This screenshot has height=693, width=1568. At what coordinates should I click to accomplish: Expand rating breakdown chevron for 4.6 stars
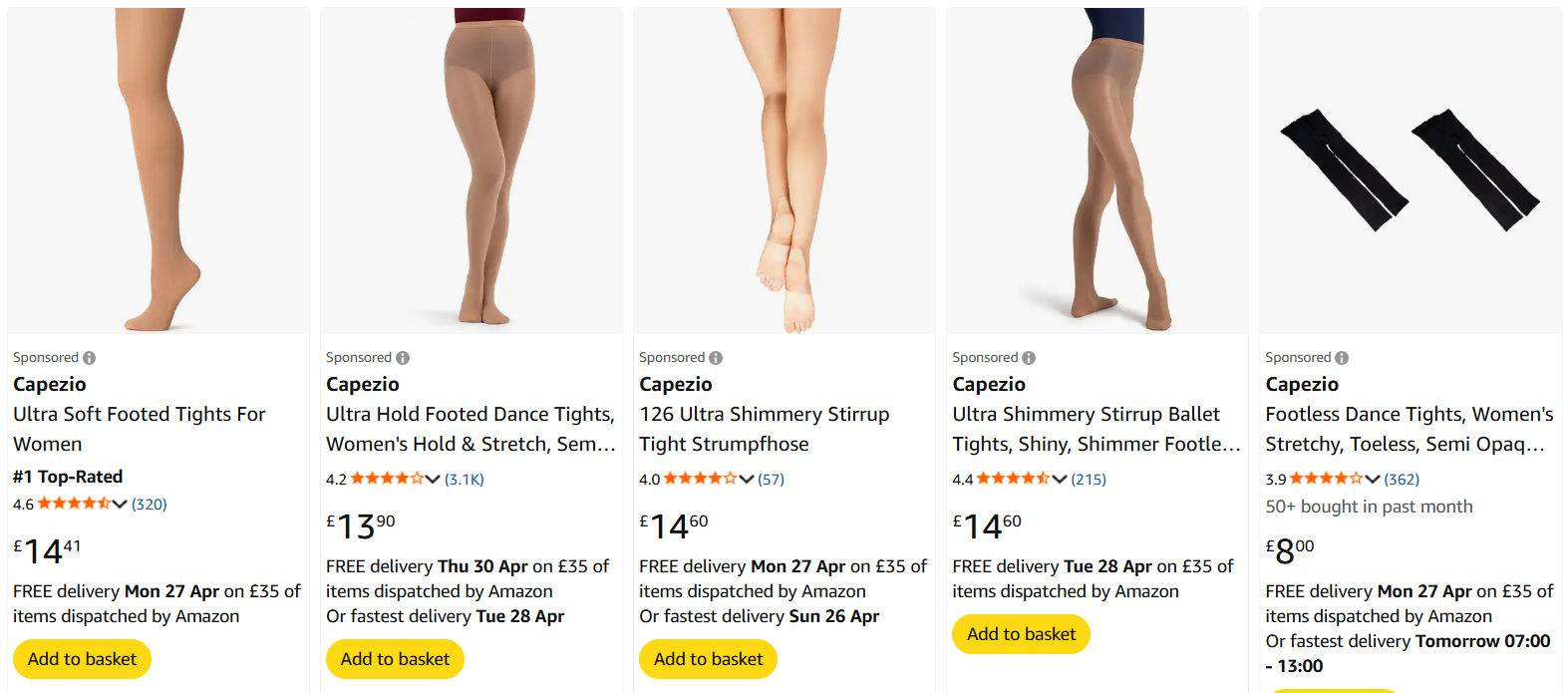[121, 505]
